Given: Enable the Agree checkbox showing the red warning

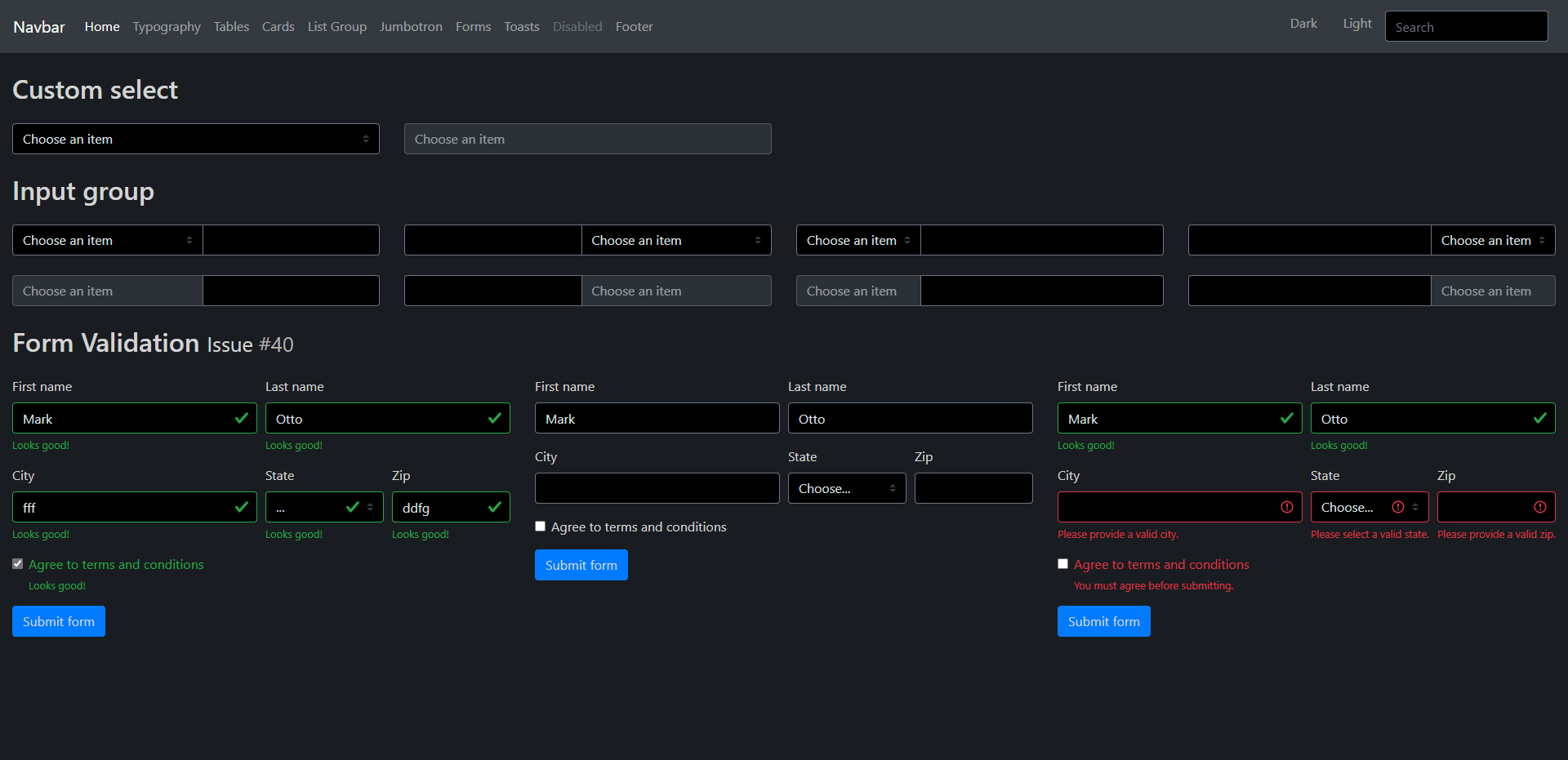Looking at the screenshot, I should (x=1062, y=563).
